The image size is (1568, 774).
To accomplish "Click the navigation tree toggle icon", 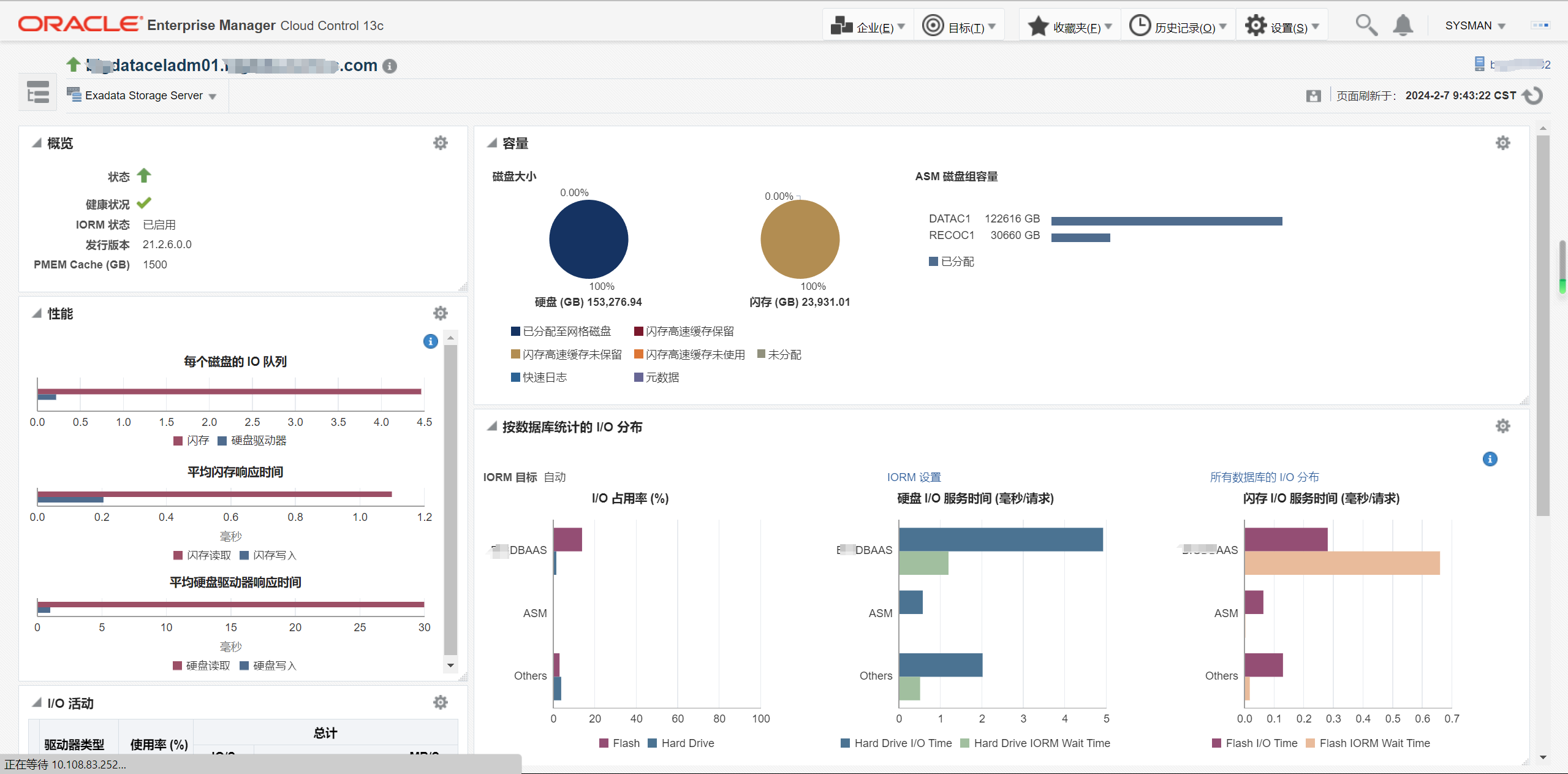I will (38, 93).
